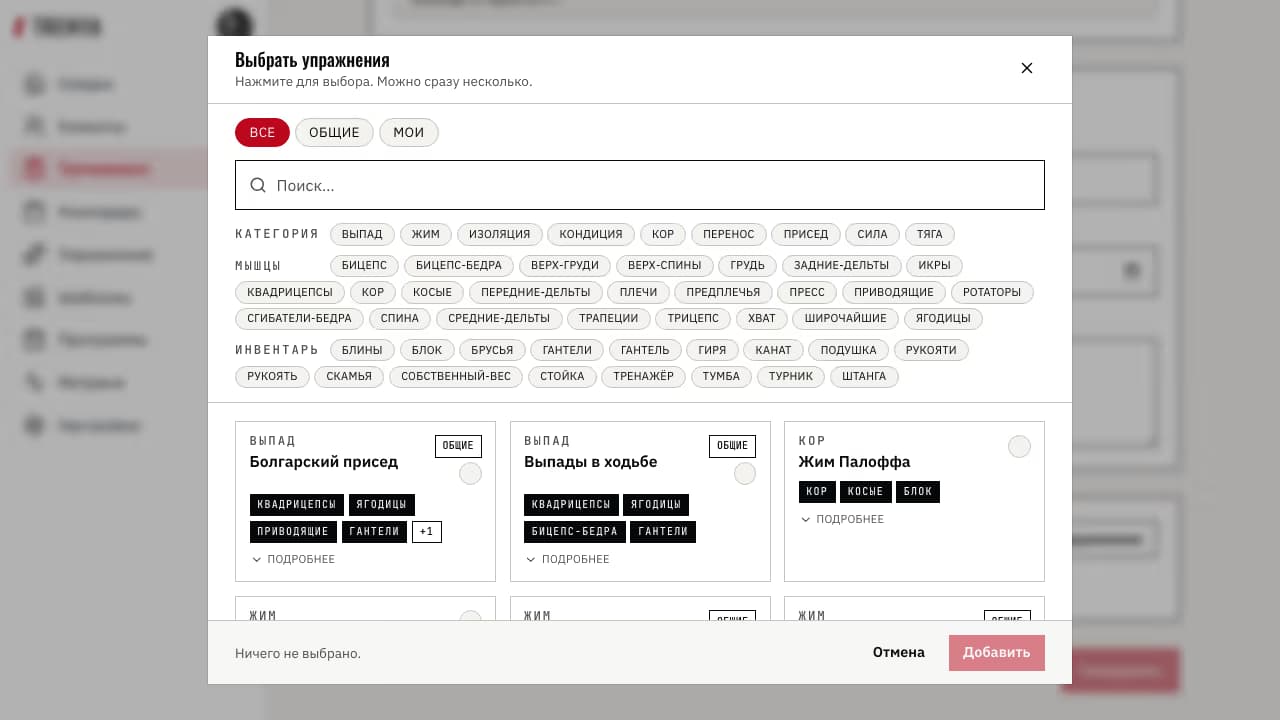Viewport: 1280px width, 720px height.
Task: Select the ПРЕДПЛЕЧЬЯ muscle chip
Action: click(724, 292)
